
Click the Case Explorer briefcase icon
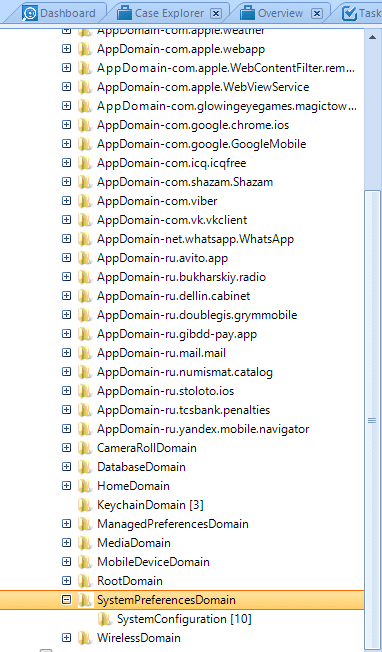124,13
